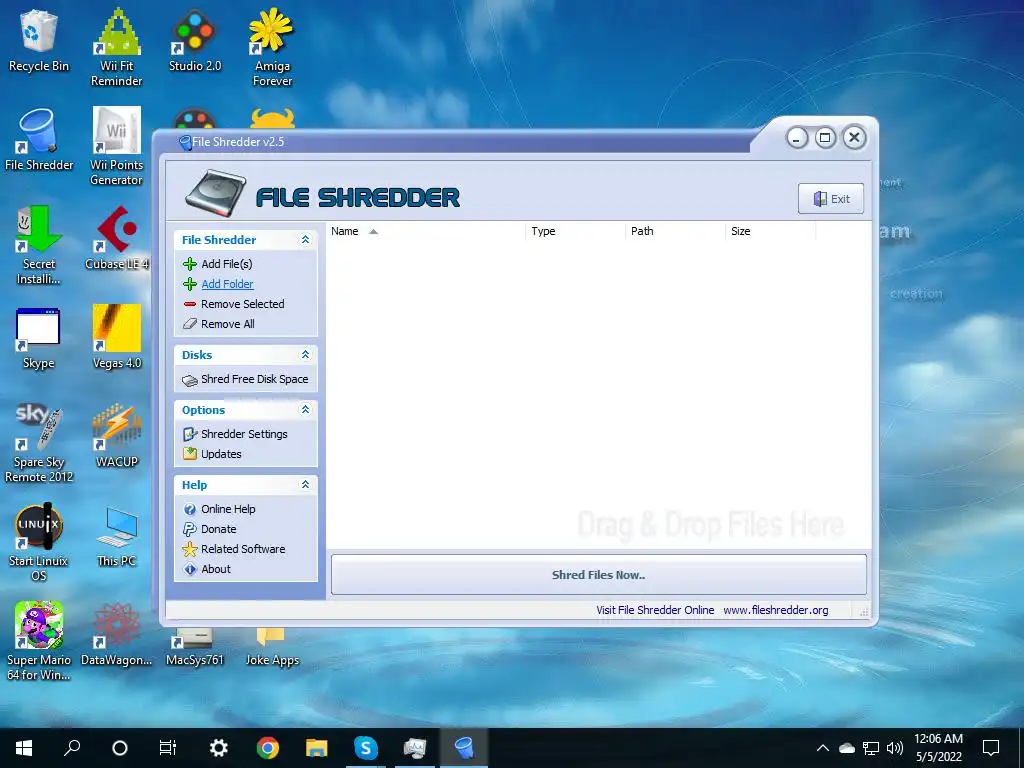The height and width of the screenshot is (768, 1024).
Task: Select the File Shredder desktop shortcut
Action: click(x=39, y=140)
